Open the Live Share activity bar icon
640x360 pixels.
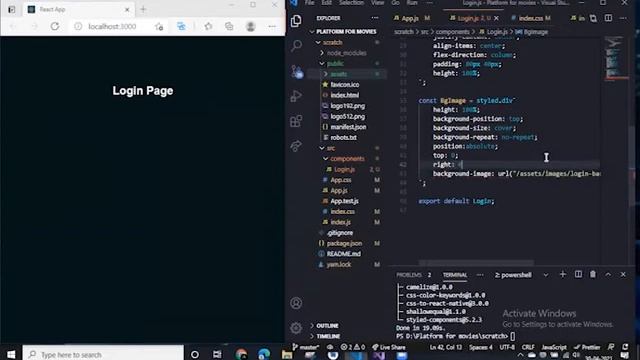point(296,146)
